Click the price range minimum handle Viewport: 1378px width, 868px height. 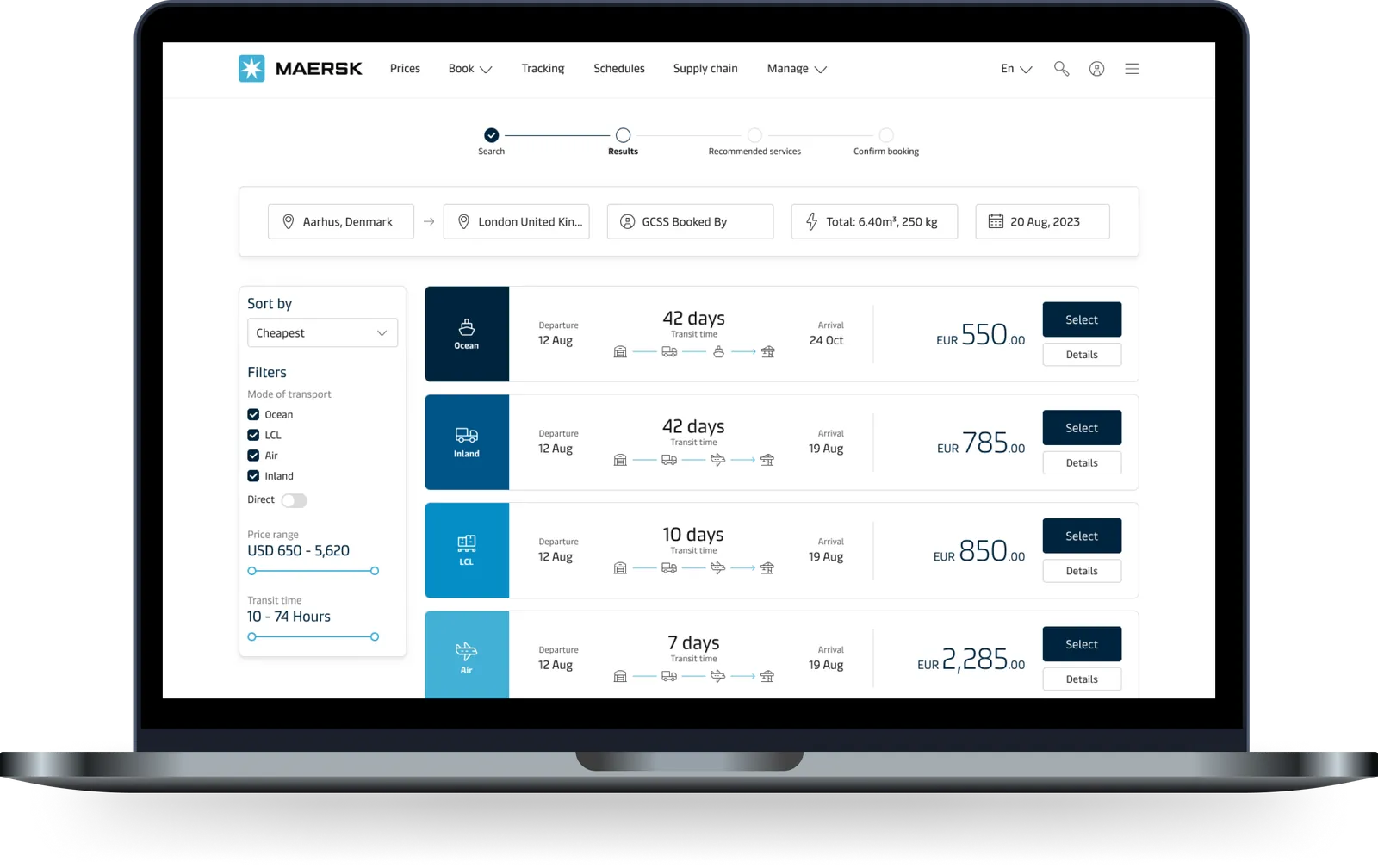click(x=251, y=571)
